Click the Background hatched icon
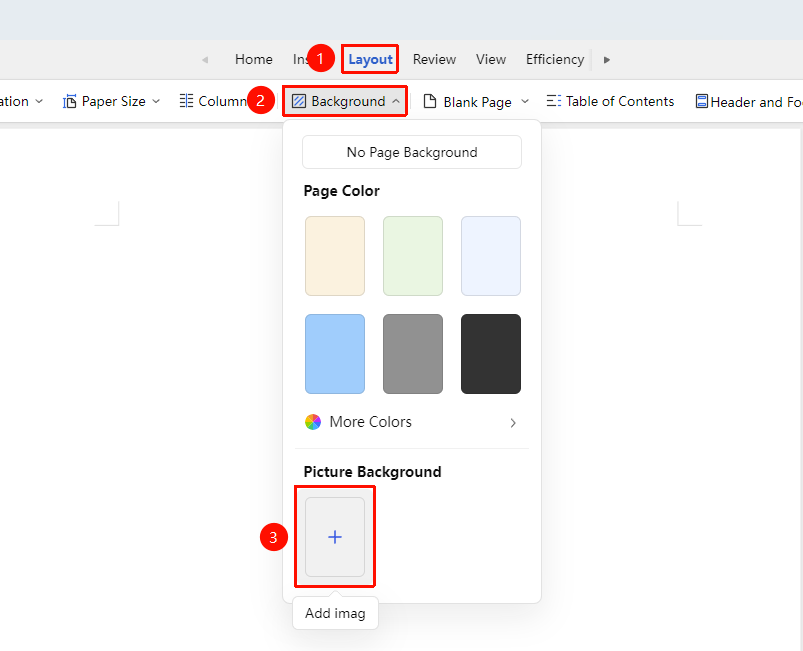Image resolution: width=803 pixels, height=651 pixels. tap(299, 101)
